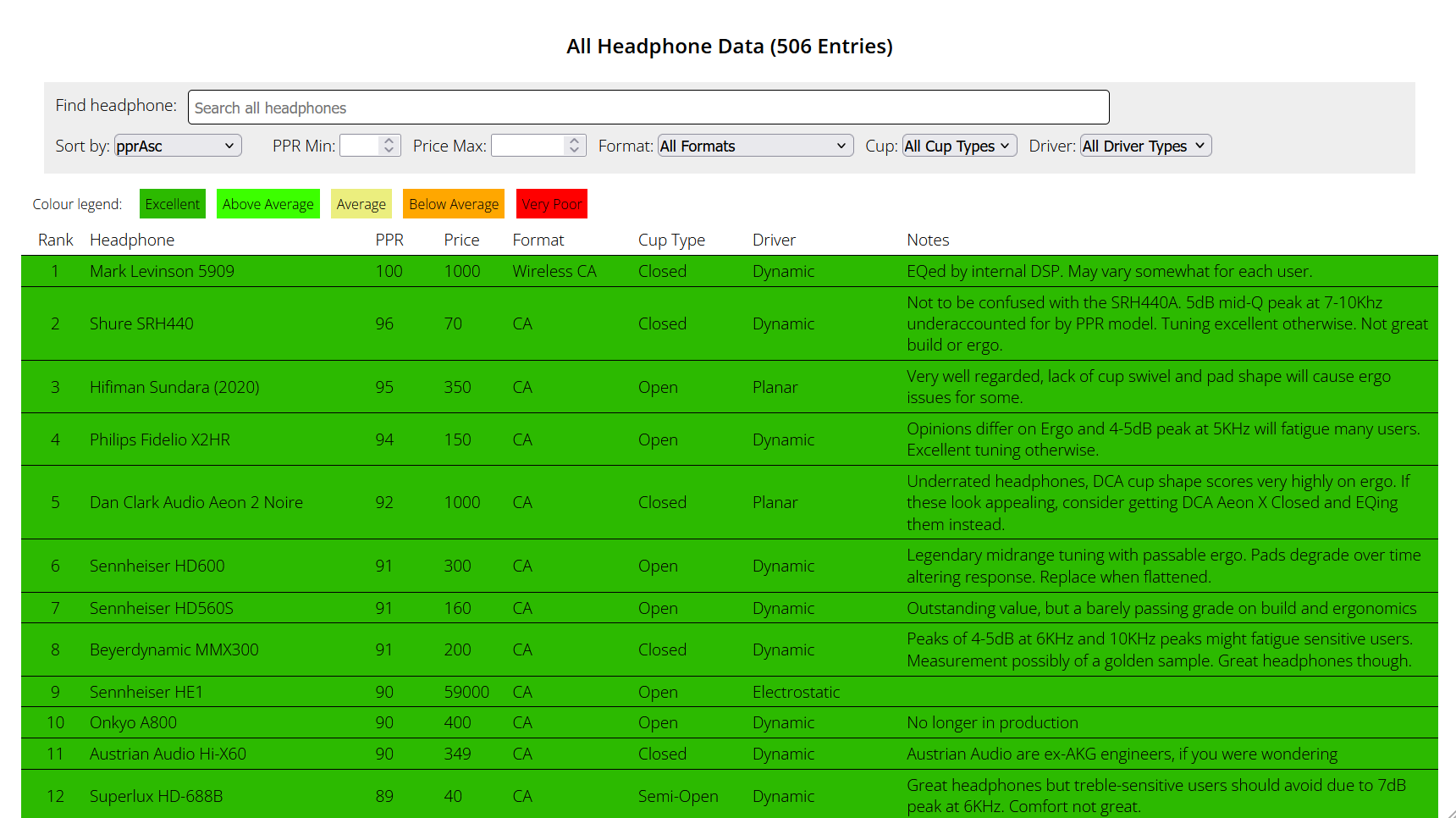Click the Excellent legend swatch
The width and height of the screenshot is (1456, 818).
[173, 204]
